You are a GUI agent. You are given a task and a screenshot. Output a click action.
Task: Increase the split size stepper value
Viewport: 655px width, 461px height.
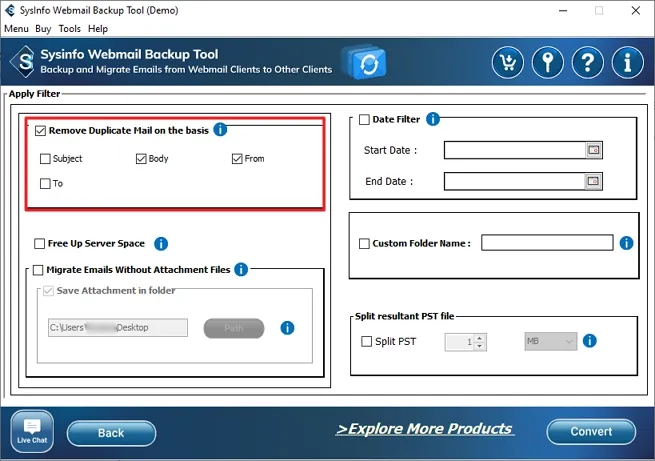(480, 338)
